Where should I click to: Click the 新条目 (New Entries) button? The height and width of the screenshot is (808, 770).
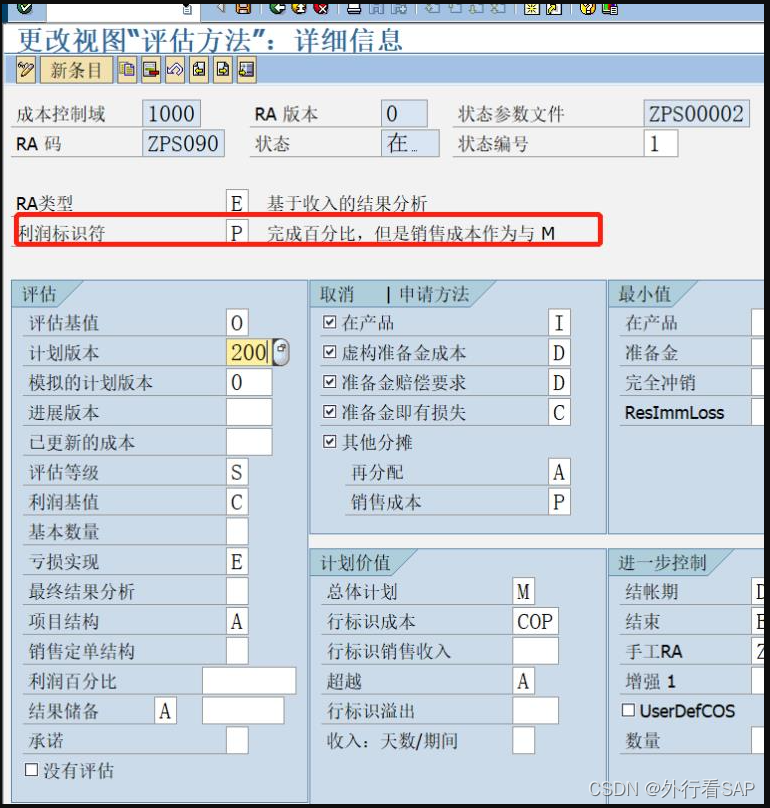[76, 70]
